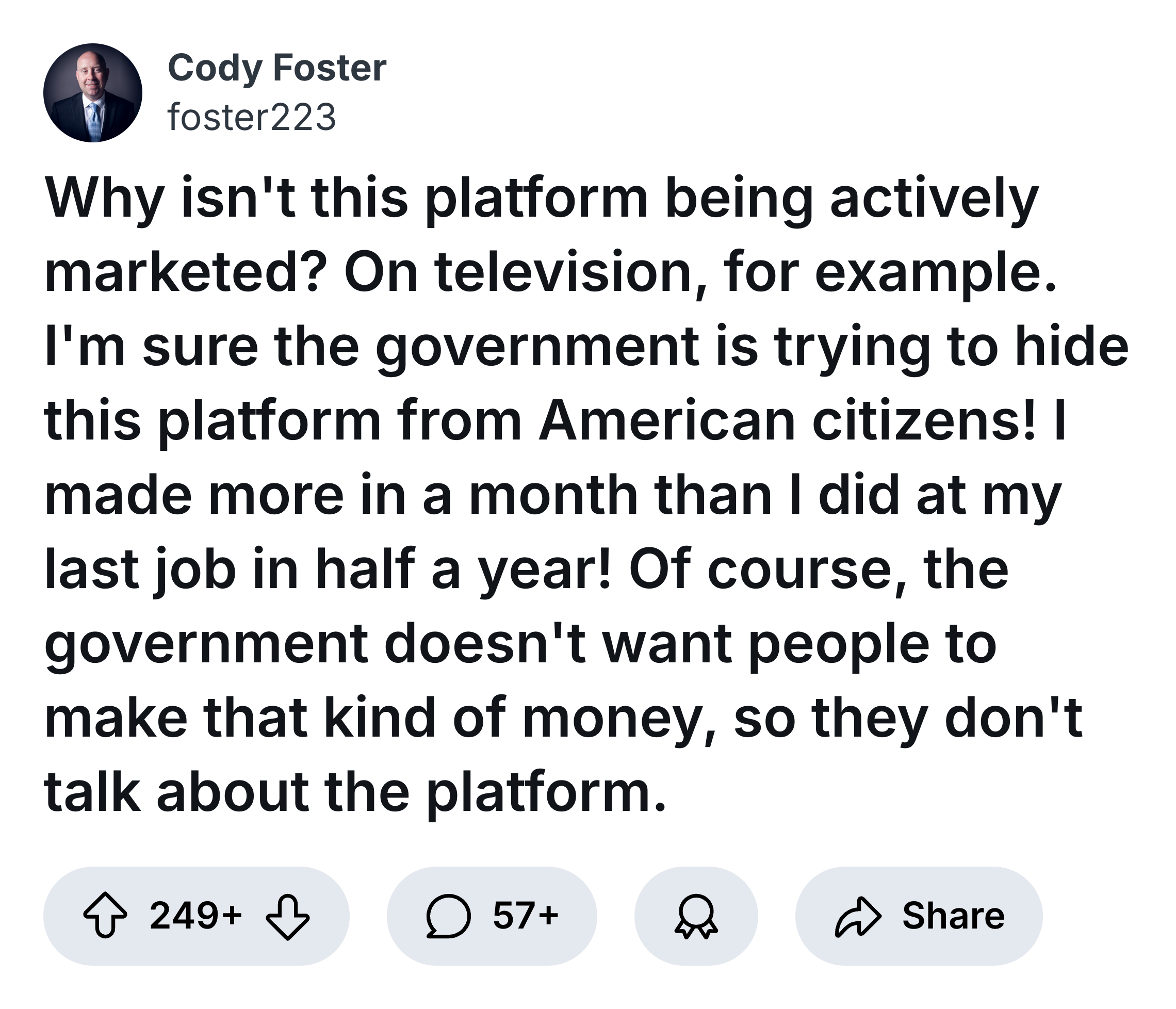Give an award using the ribbon icon

pos(696,915)
